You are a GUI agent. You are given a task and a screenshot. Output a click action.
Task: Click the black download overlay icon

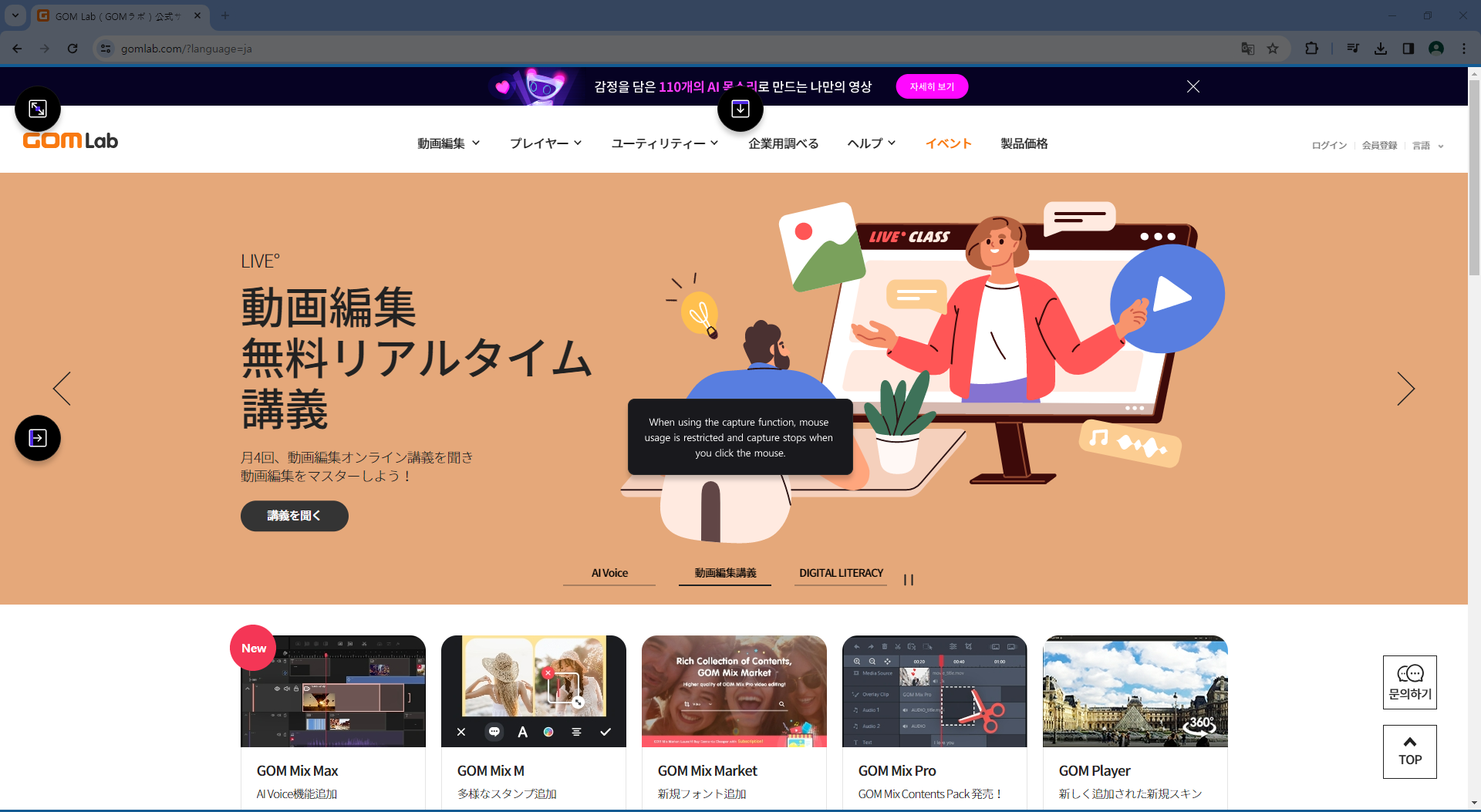tap(740, 109)
